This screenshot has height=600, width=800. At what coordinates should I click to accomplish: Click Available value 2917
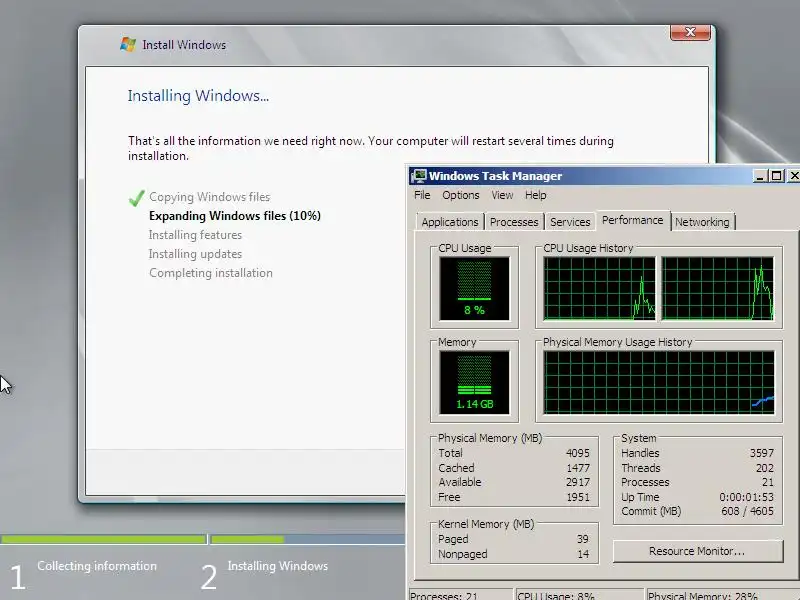578,482
